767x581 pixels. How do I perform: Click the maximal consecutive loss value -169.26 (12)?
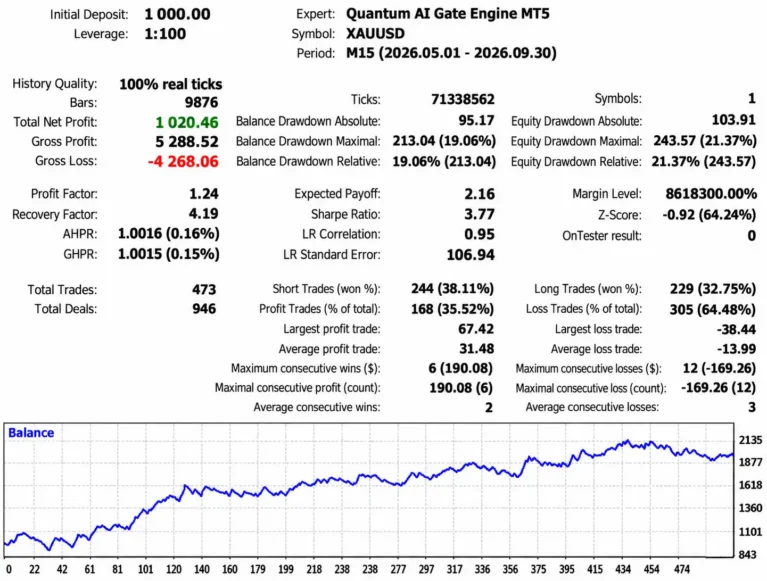(719, 388)
